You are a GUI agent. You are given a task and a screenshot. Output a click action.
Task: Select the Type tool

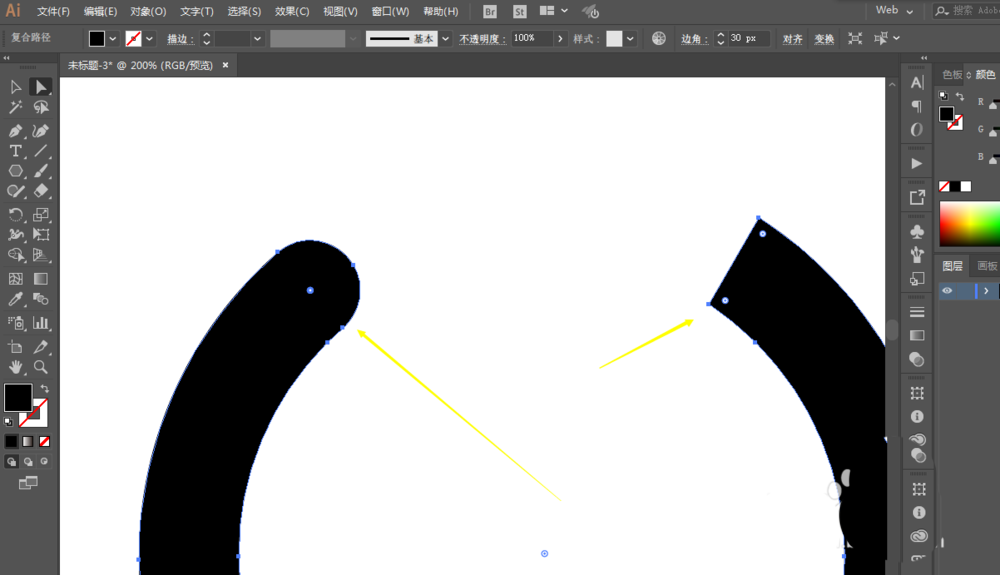(16, 151)
